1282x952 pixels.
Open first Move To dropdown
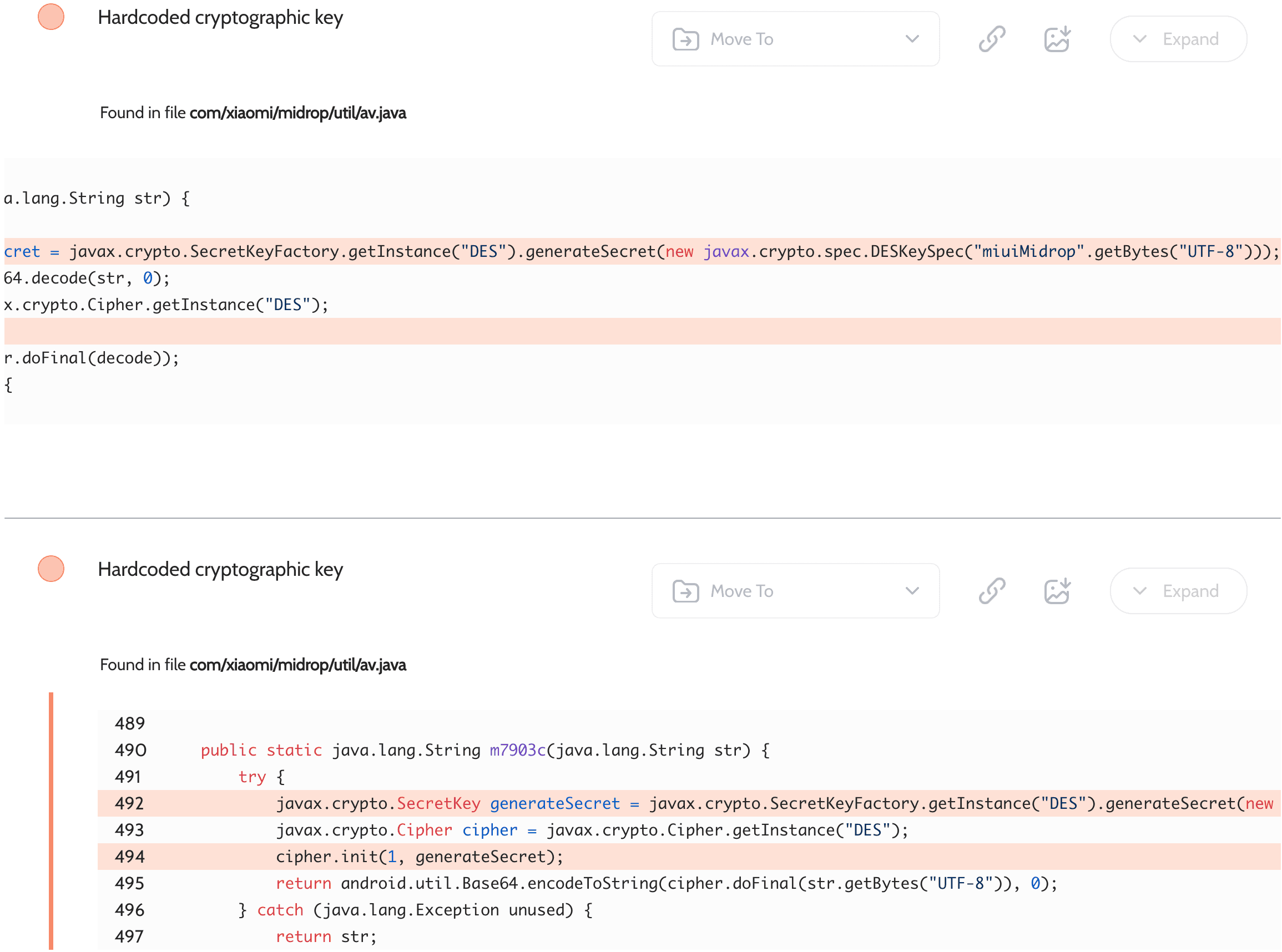795,39
